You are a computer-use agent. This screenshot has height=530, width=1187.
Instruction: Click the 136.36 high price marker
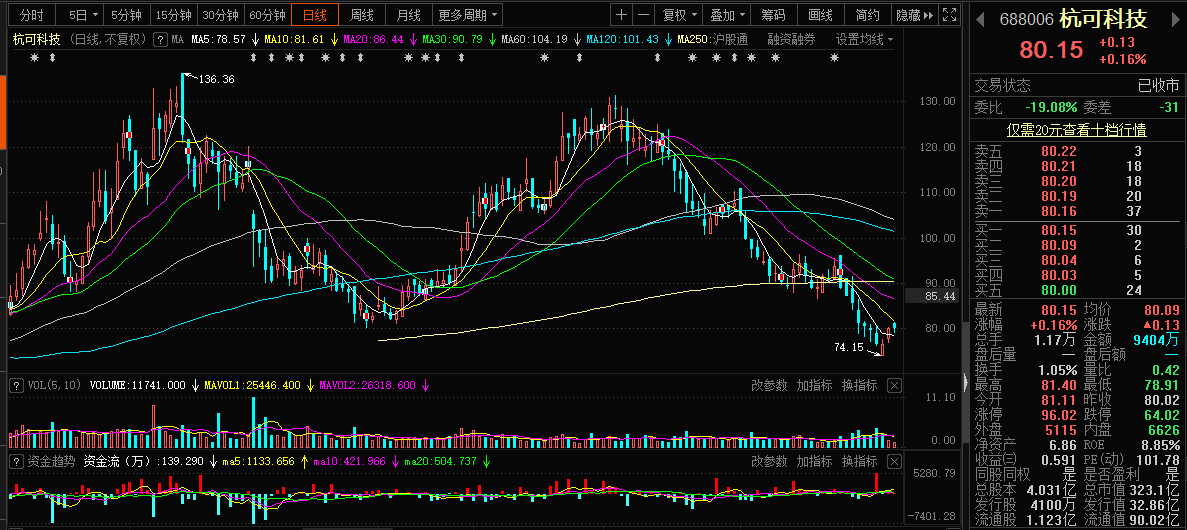(216, 79)
